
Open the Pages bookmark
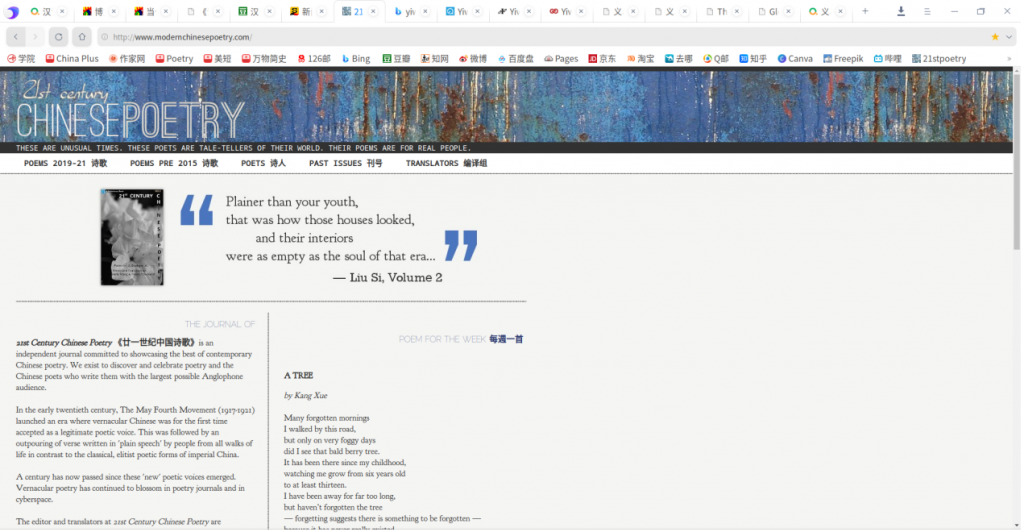coord(561,59)
